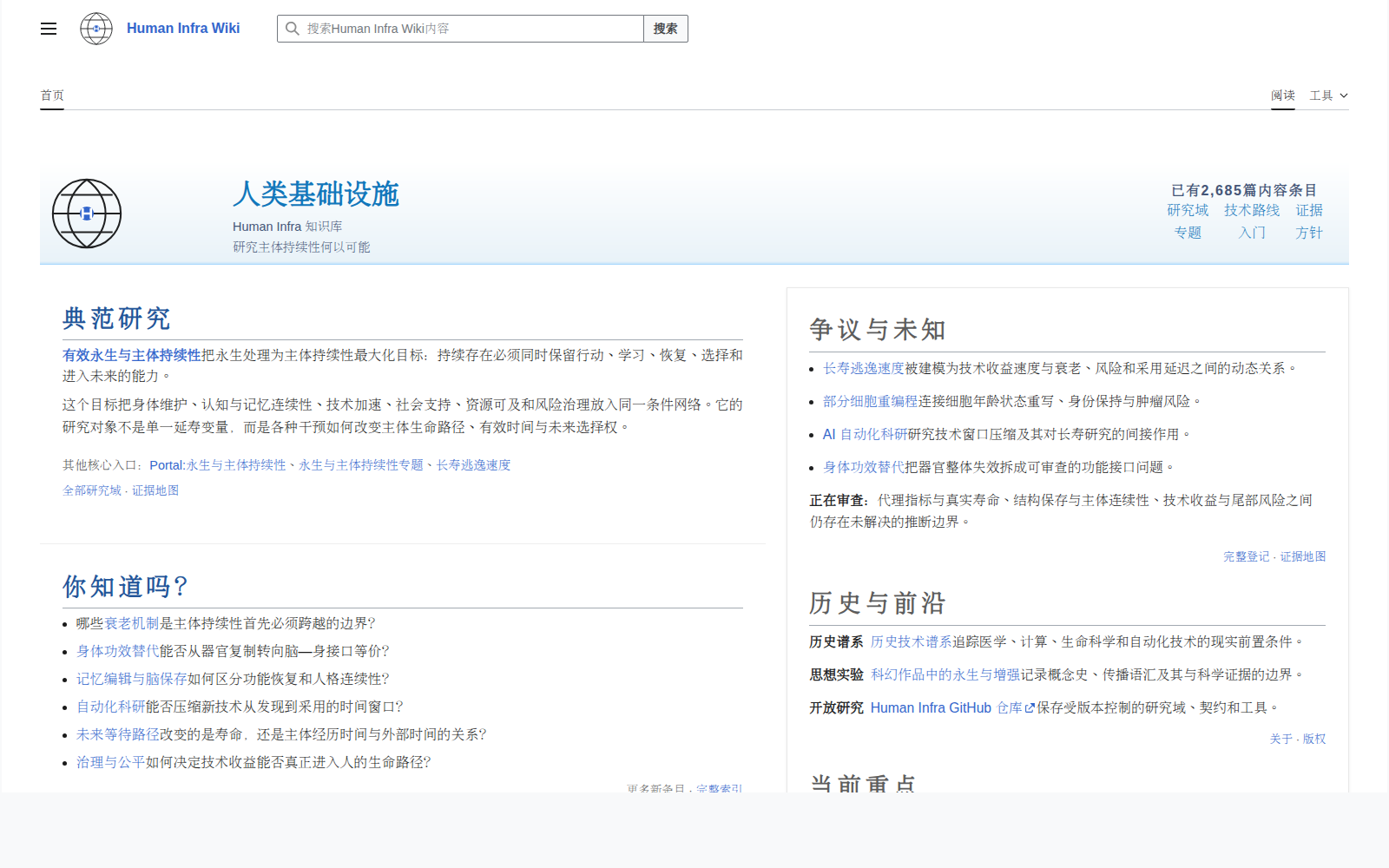This screenshot has height=868, width=1389.
Task: Open the 治理与公平 link
Action: pos(111,762)
